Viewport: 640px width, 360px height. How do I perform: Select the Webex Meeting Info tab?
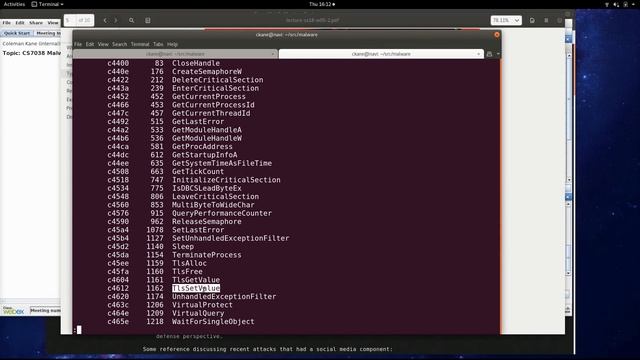(48, 33)
